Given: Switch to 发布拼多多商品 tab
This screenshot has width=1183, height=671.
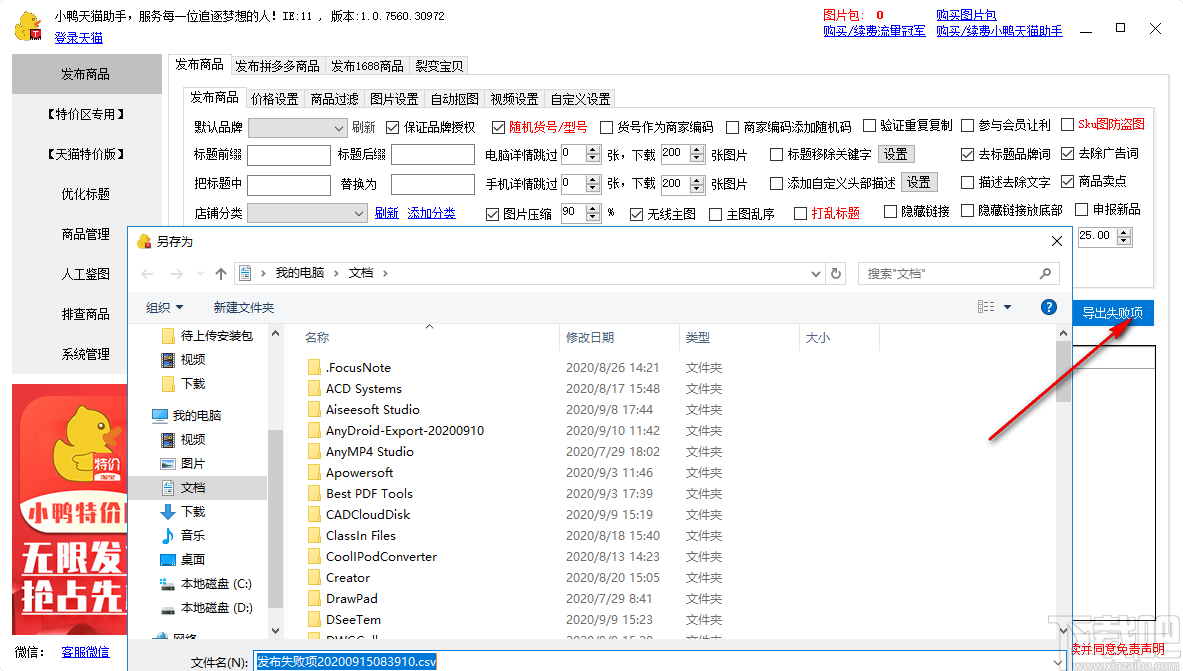Looking at the screenshot, I should point(277,66).
